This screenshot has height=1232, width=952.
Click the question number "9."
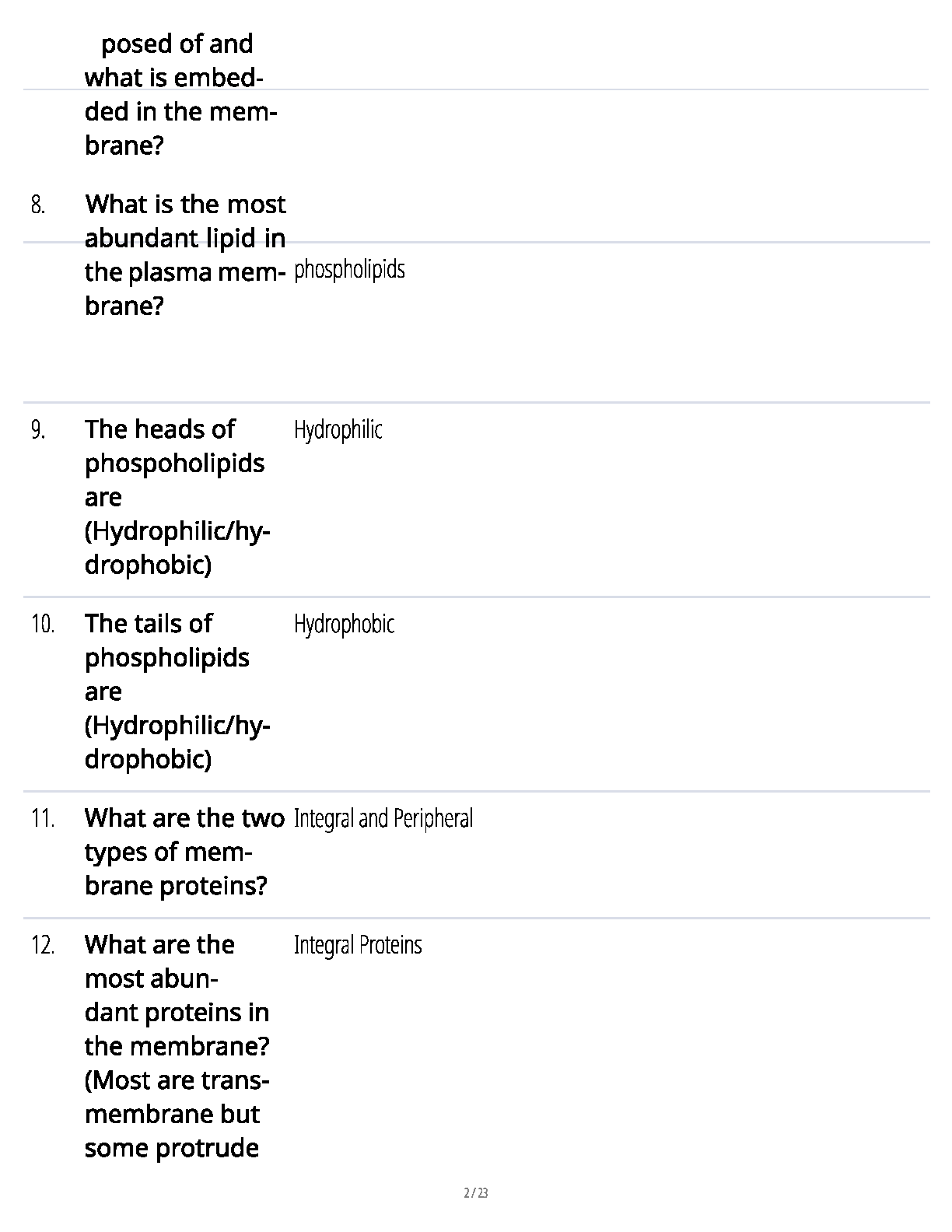pos(38,430)
